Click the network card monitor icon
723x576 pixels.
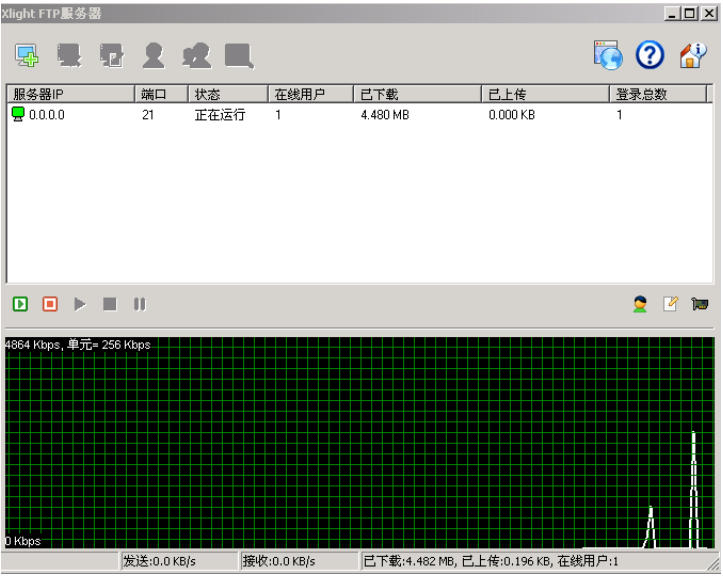click(700, 304)
